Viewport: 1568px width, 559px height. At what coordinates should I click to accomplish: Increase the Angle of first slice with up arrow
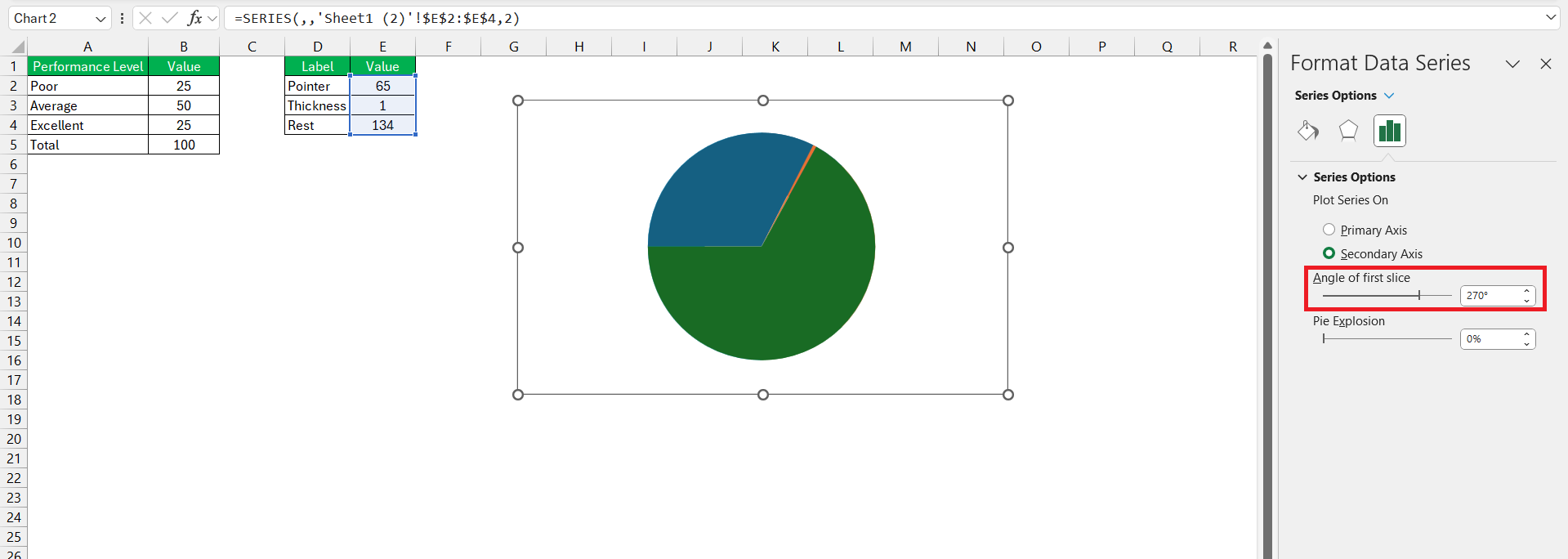(1526, 291)
